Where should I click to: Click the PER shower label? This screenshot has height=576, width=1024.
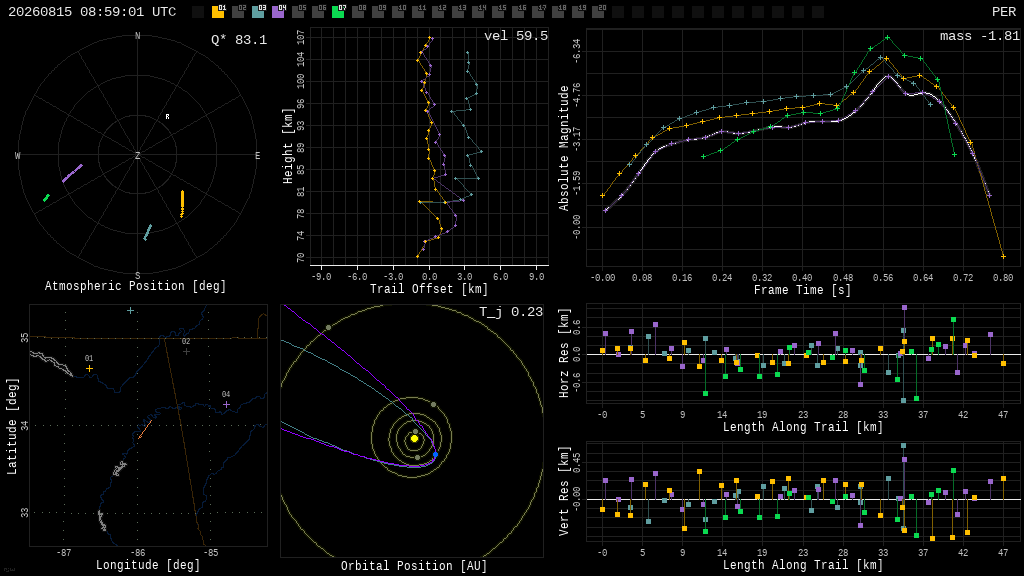click(1004, 12)
